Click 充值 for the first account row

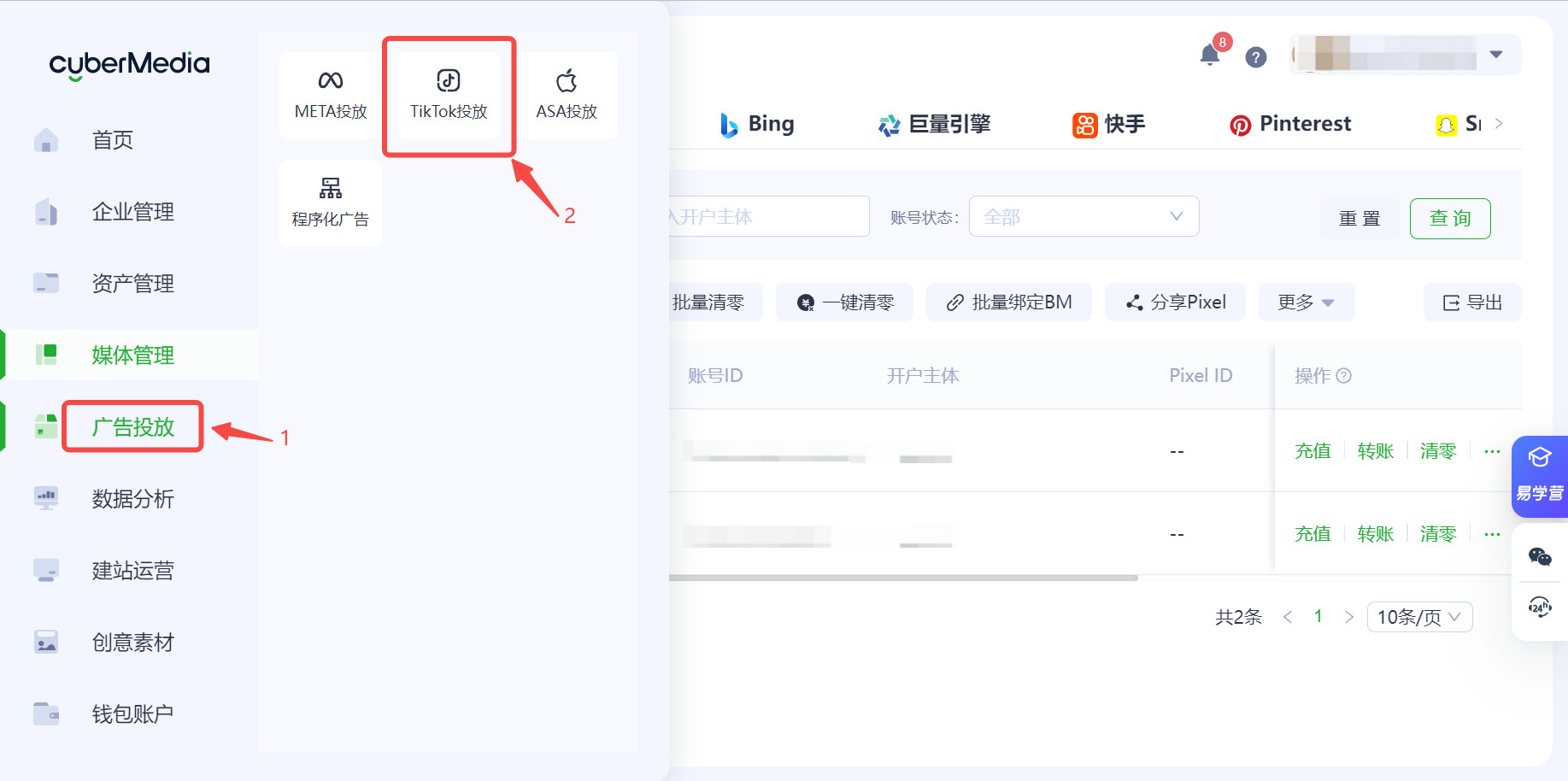tap(1313, 451)
